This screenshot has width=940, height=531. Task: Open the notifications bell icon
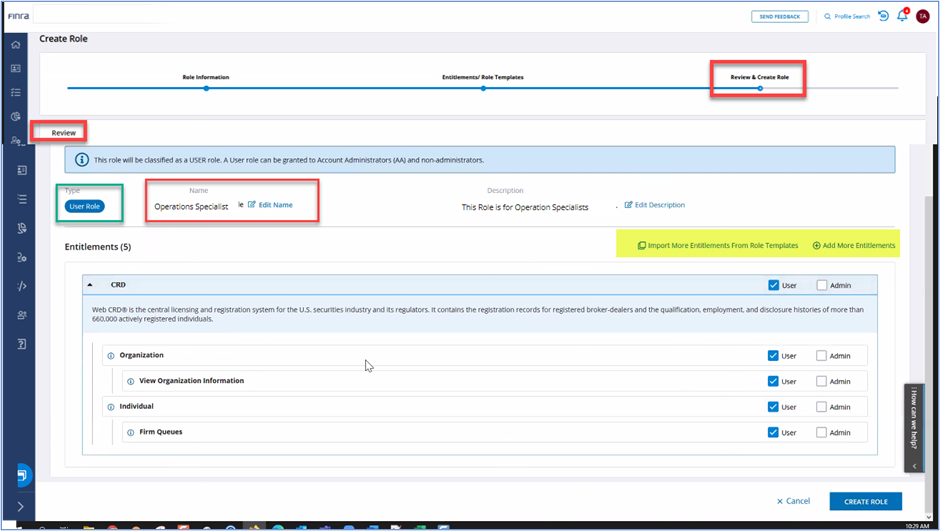(x=902, y=16)
